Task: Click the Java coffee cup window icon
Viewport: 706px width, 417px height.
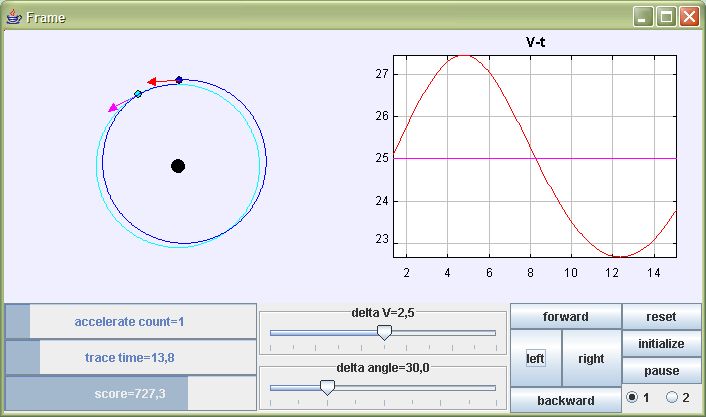Action: pyautogui.click(x=14, y=17)
